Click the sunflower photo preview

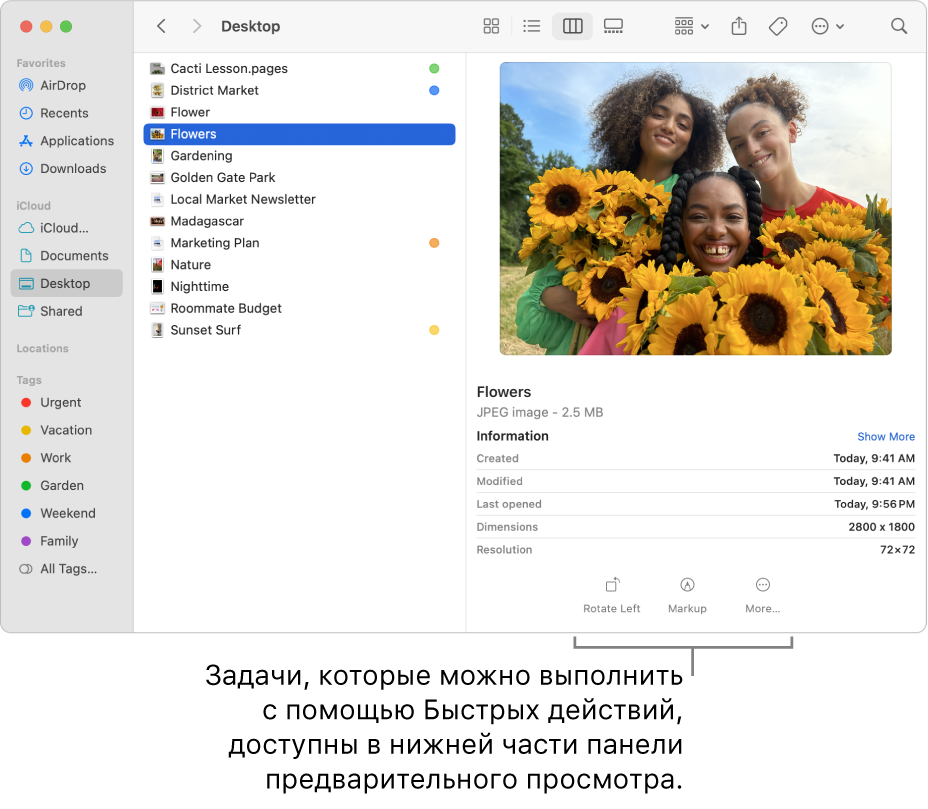point(695,209)
